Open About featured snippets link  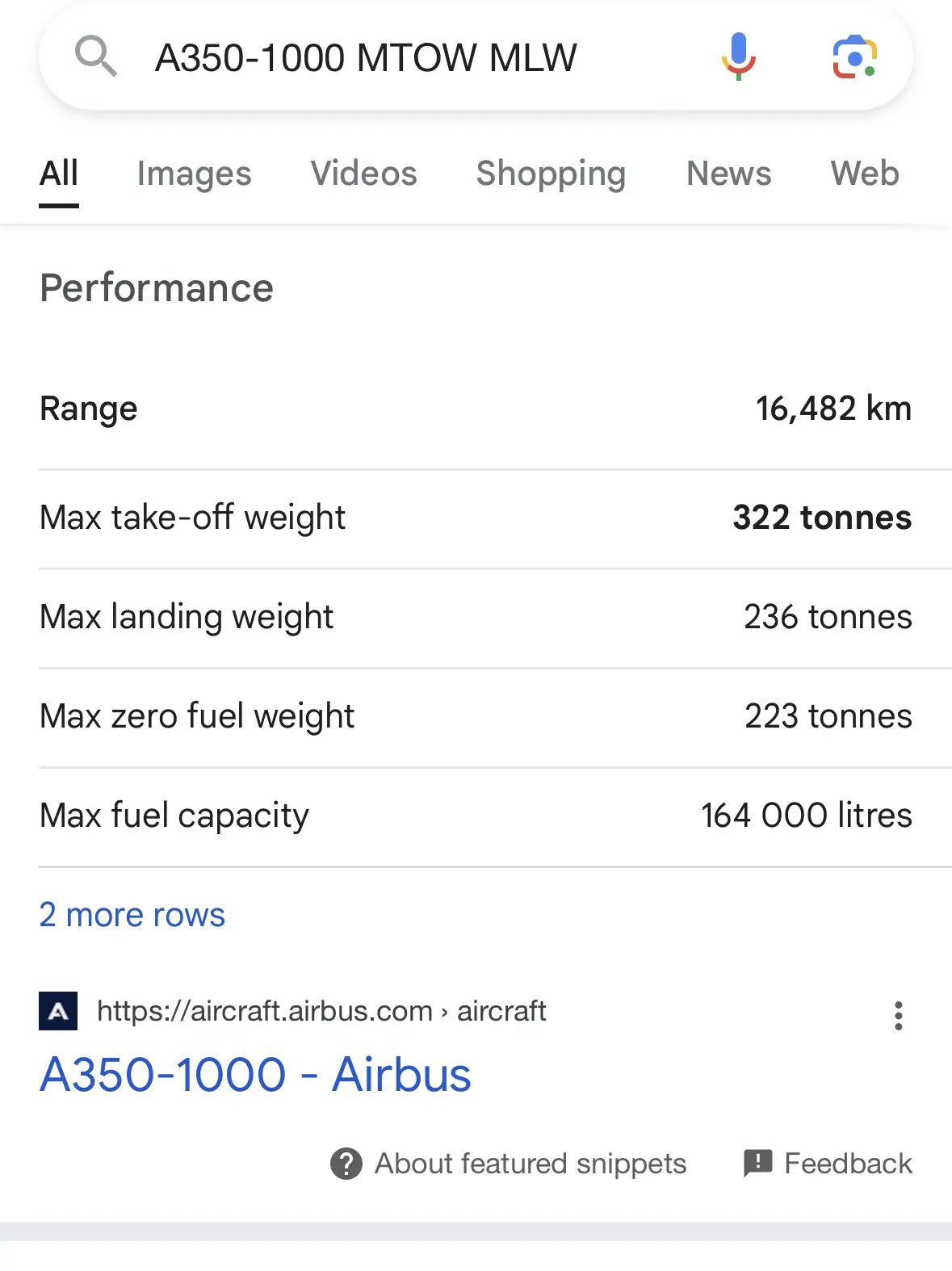531,1164
